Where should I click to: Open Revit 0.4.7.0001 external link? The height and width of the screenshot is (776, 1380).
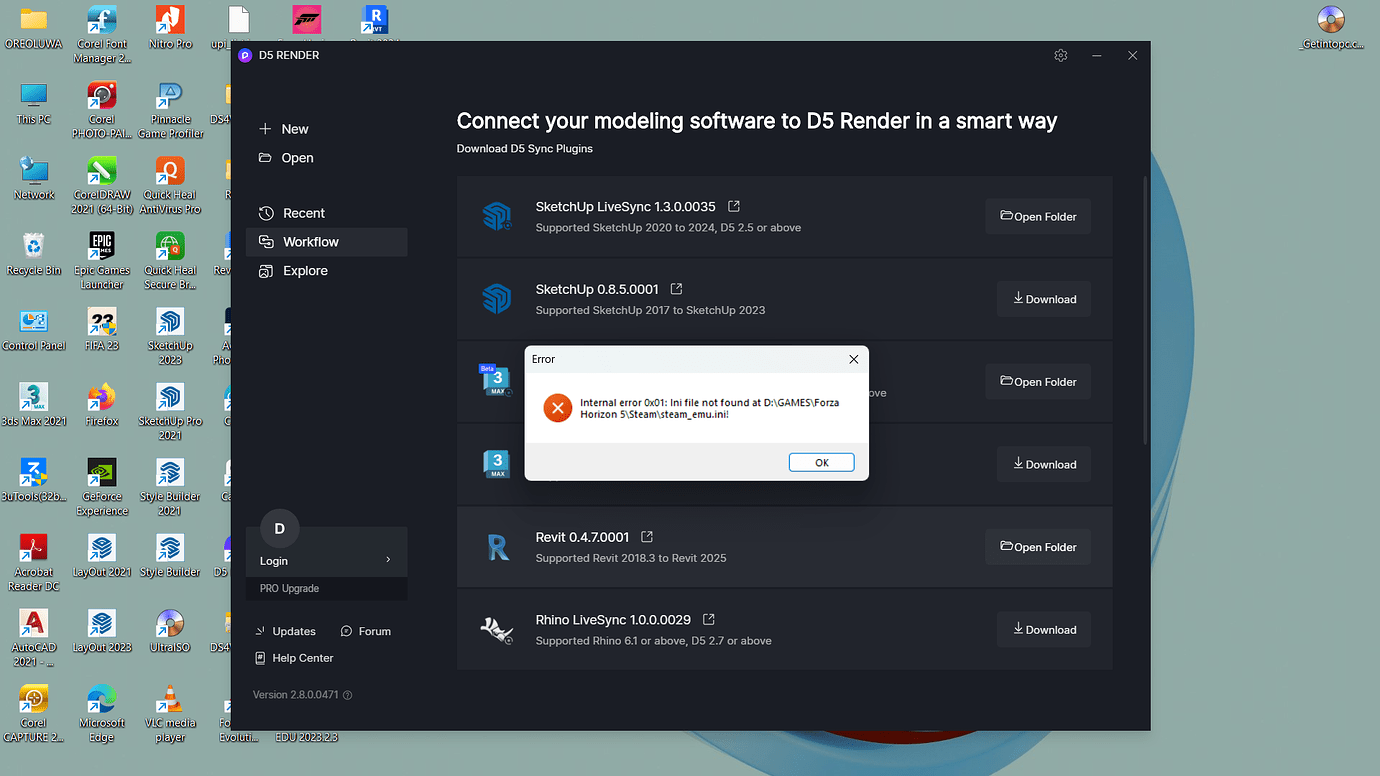click(x=645, y=536)
